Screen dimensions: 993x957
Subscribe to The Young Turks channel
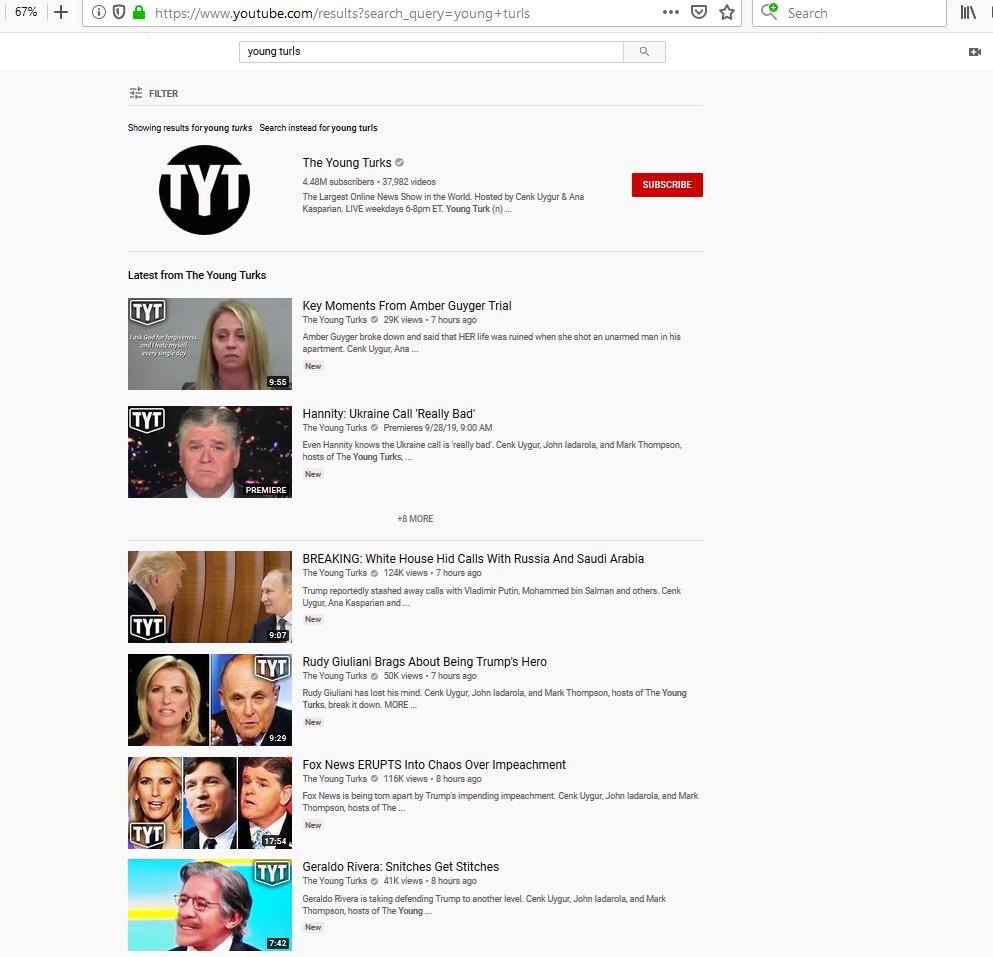click(667, 185)
